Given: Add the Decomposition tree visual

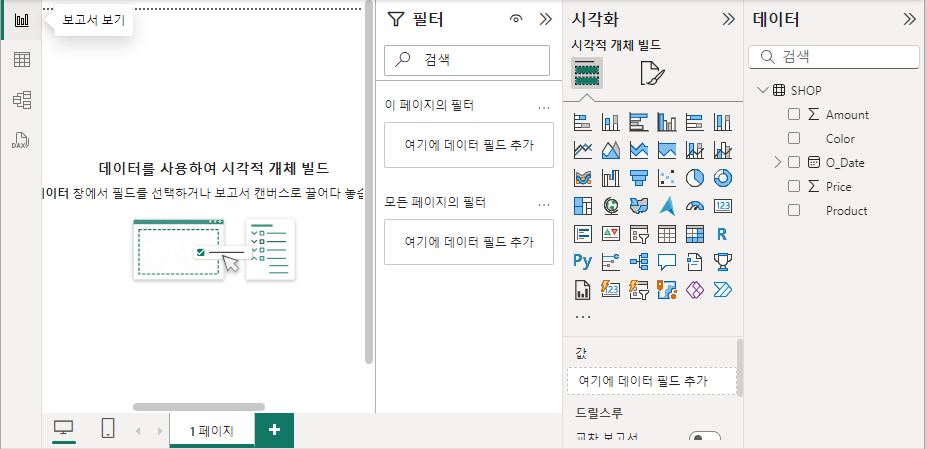Looking at the screenshot, I should [x=639, y=261].
